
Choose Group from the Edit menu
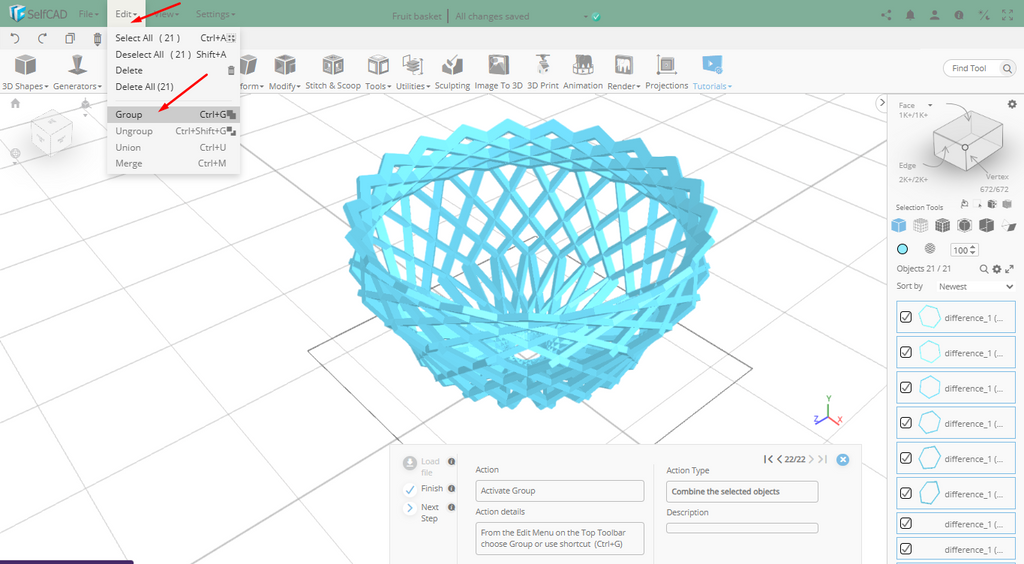(x=129, y=115)
